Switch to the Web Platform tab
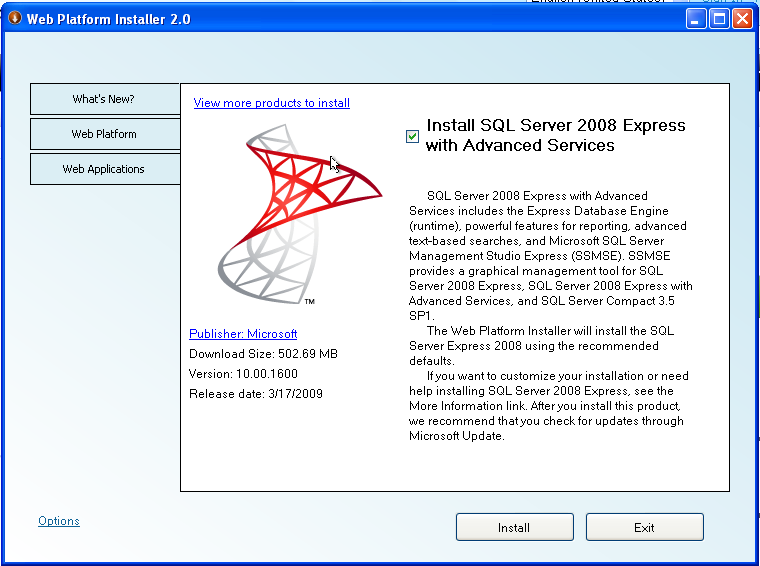760x566 pixels. [105, 134]
